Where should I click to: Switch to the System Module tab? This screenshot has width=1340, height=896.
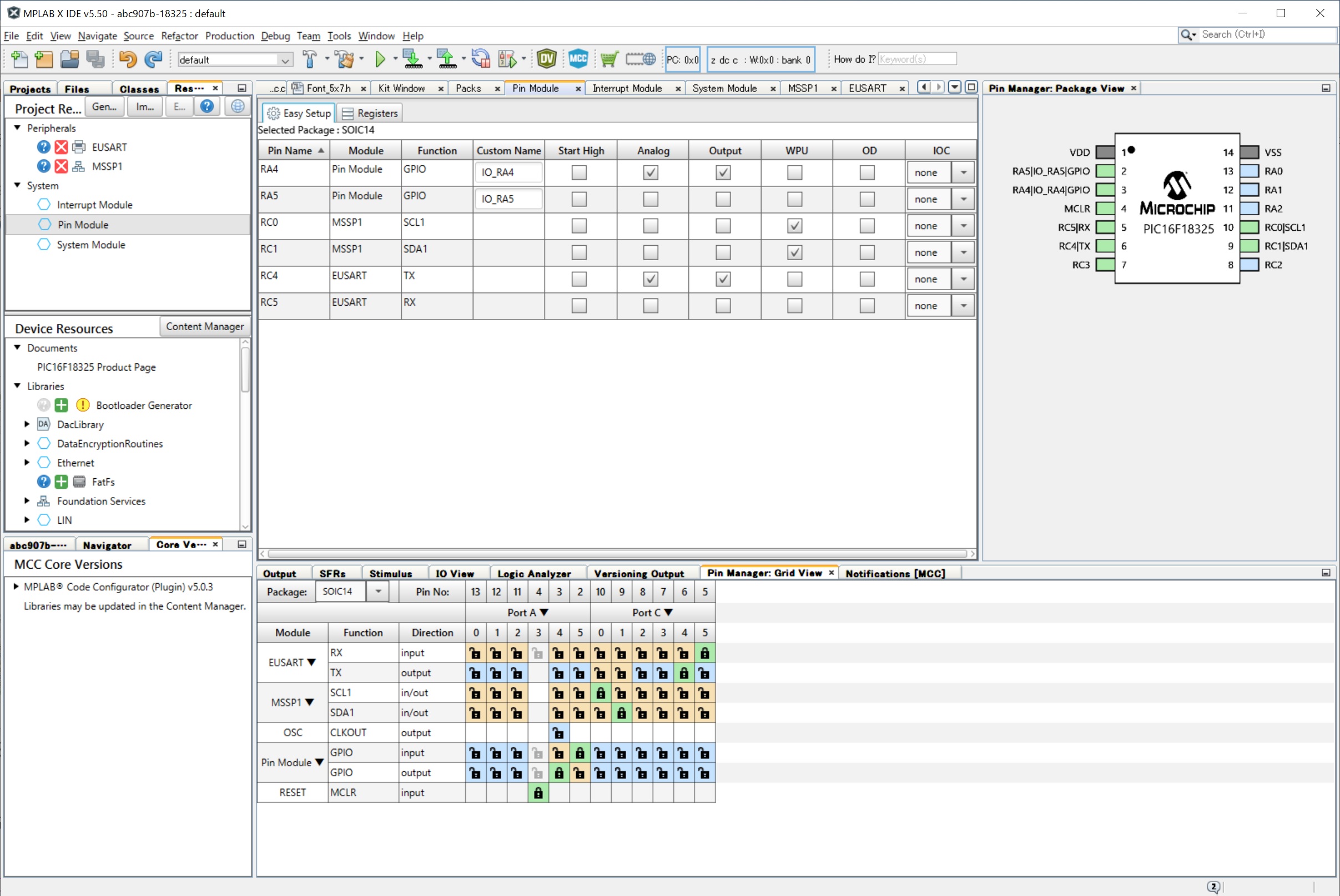[x=724, y=88]
